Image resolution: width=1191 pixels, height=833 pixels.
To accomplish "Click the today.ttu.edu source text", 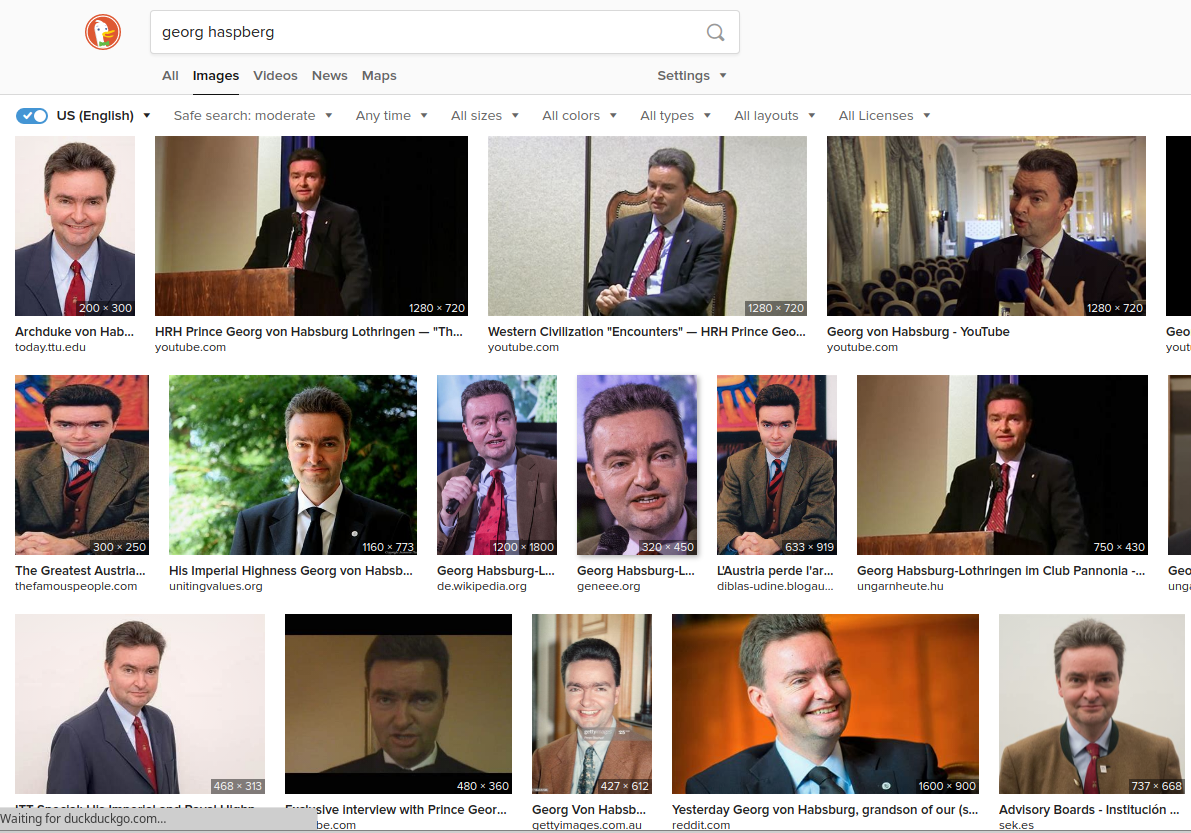I will (x=50, y=347).
